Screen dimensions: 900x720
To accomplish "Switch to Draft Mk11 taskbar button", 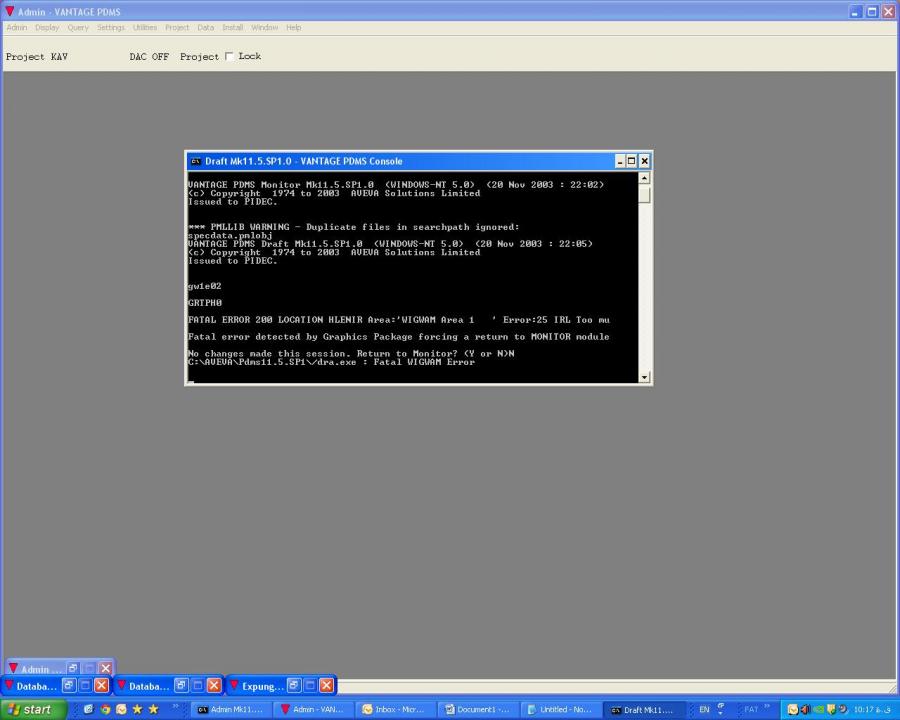I will click(x=643, y=710).
